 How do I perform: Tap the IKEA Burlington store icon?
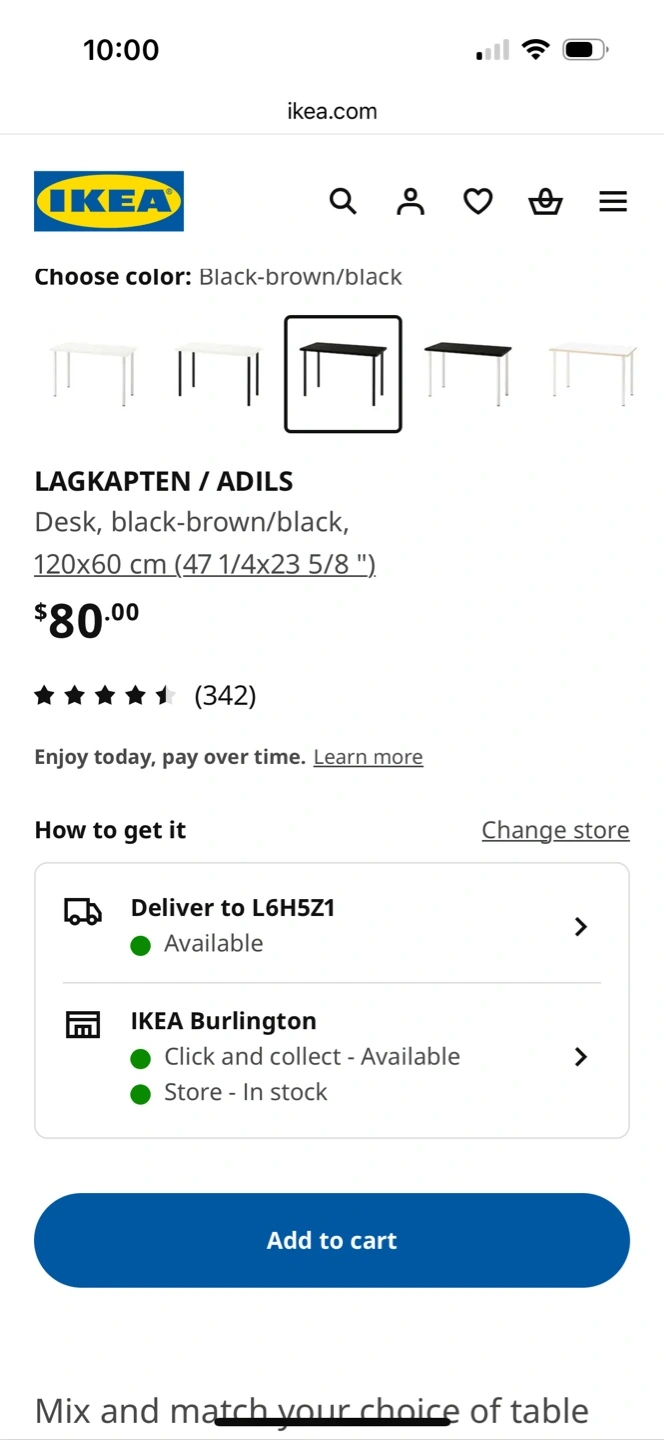tap(83, 1024)
